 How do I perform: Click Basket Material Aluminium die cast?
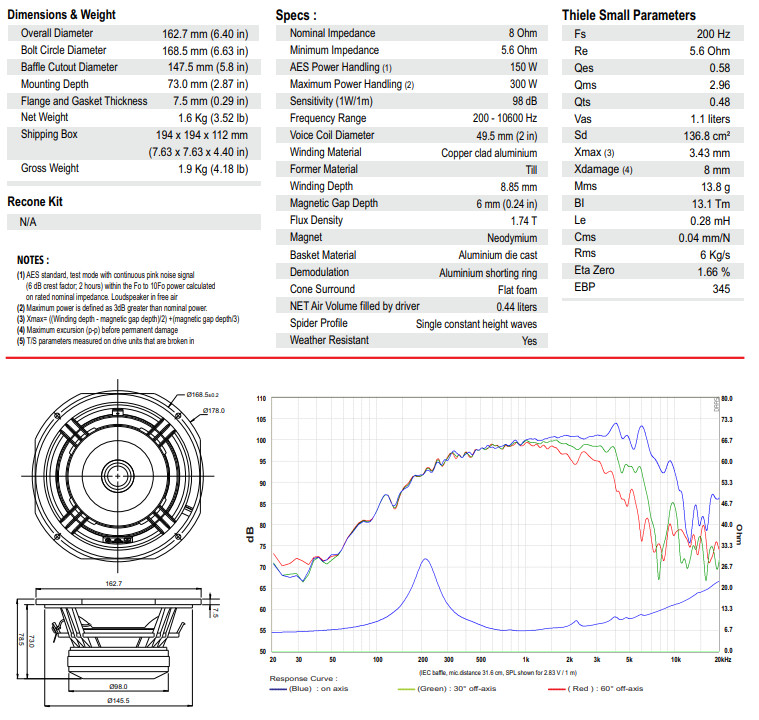(498, 255)
